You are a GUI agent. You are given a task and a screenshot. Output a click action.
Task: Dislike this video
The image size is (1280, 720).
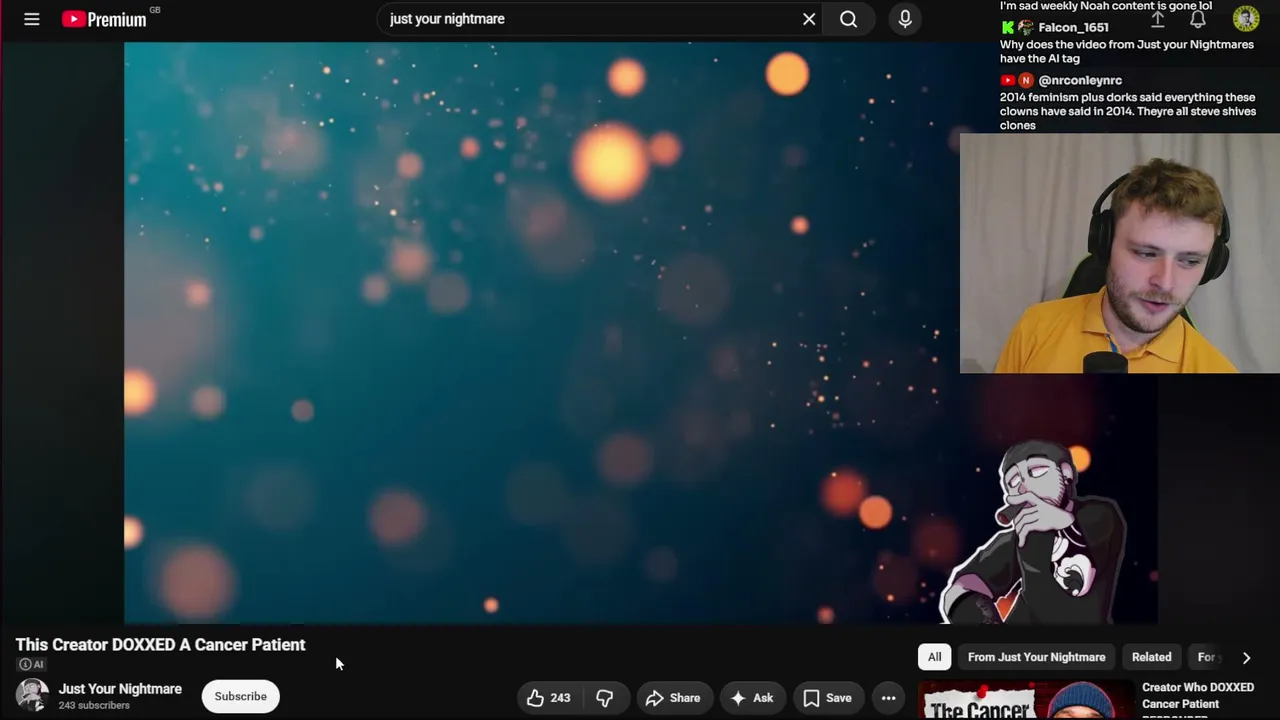[x=604, y=698]
